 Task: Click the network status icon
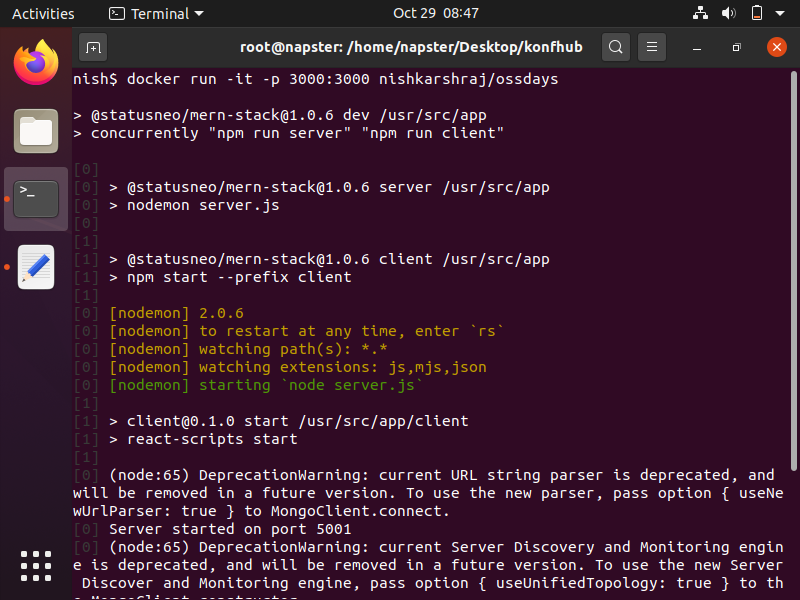click(x=700, y=13)
